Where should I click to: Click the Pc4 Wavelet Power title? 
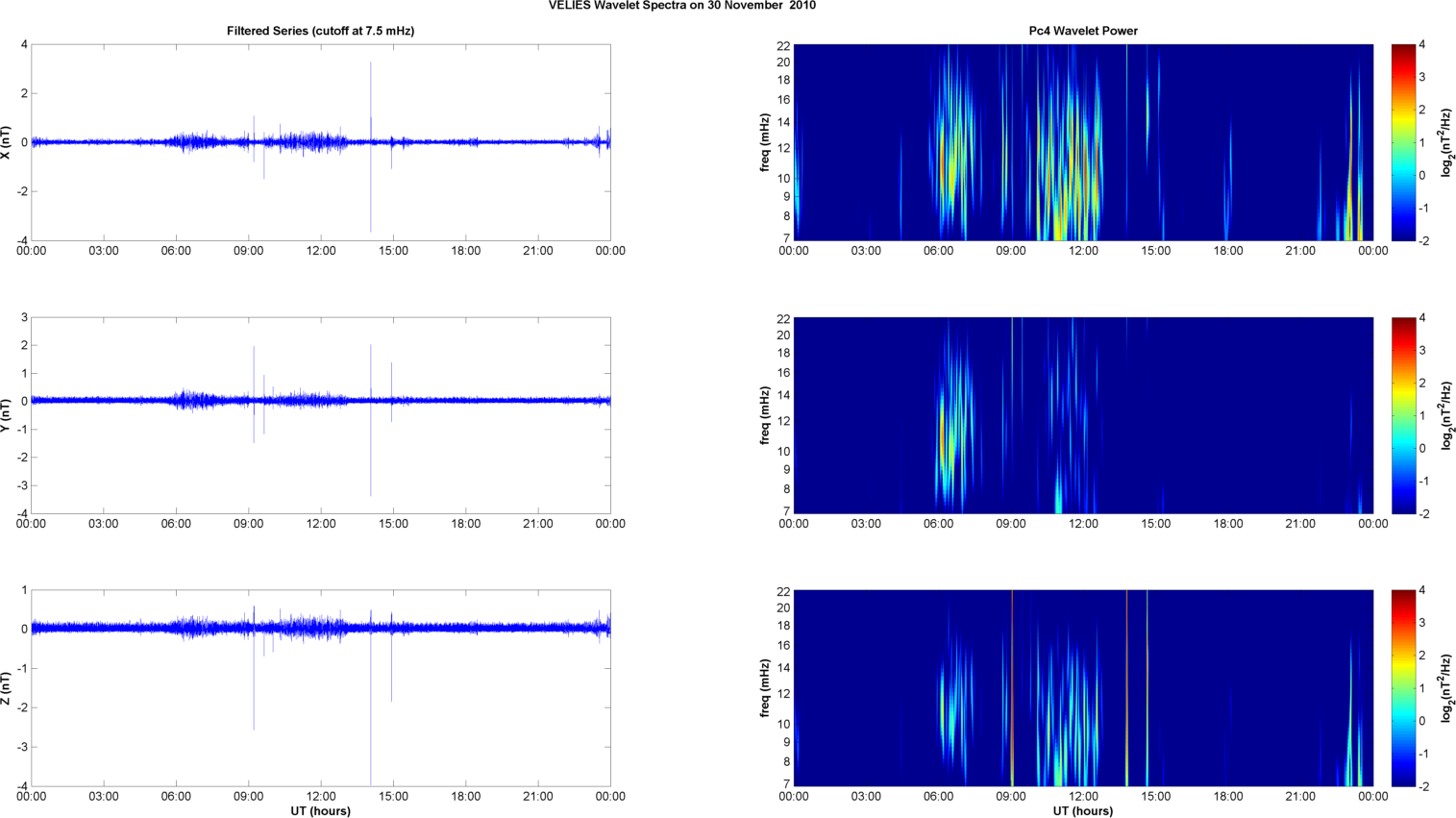click(1082, 31)
